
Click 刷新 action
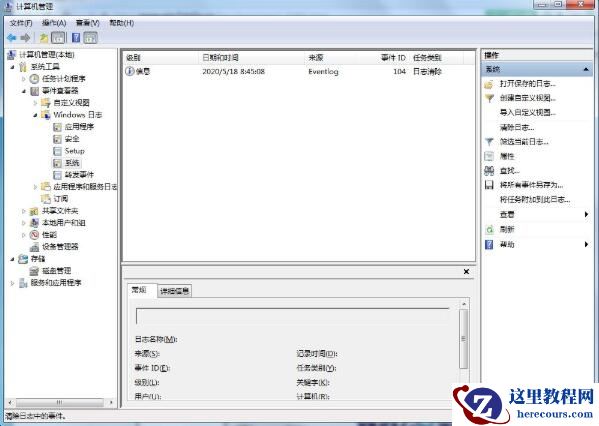click(x=507, y=229)
